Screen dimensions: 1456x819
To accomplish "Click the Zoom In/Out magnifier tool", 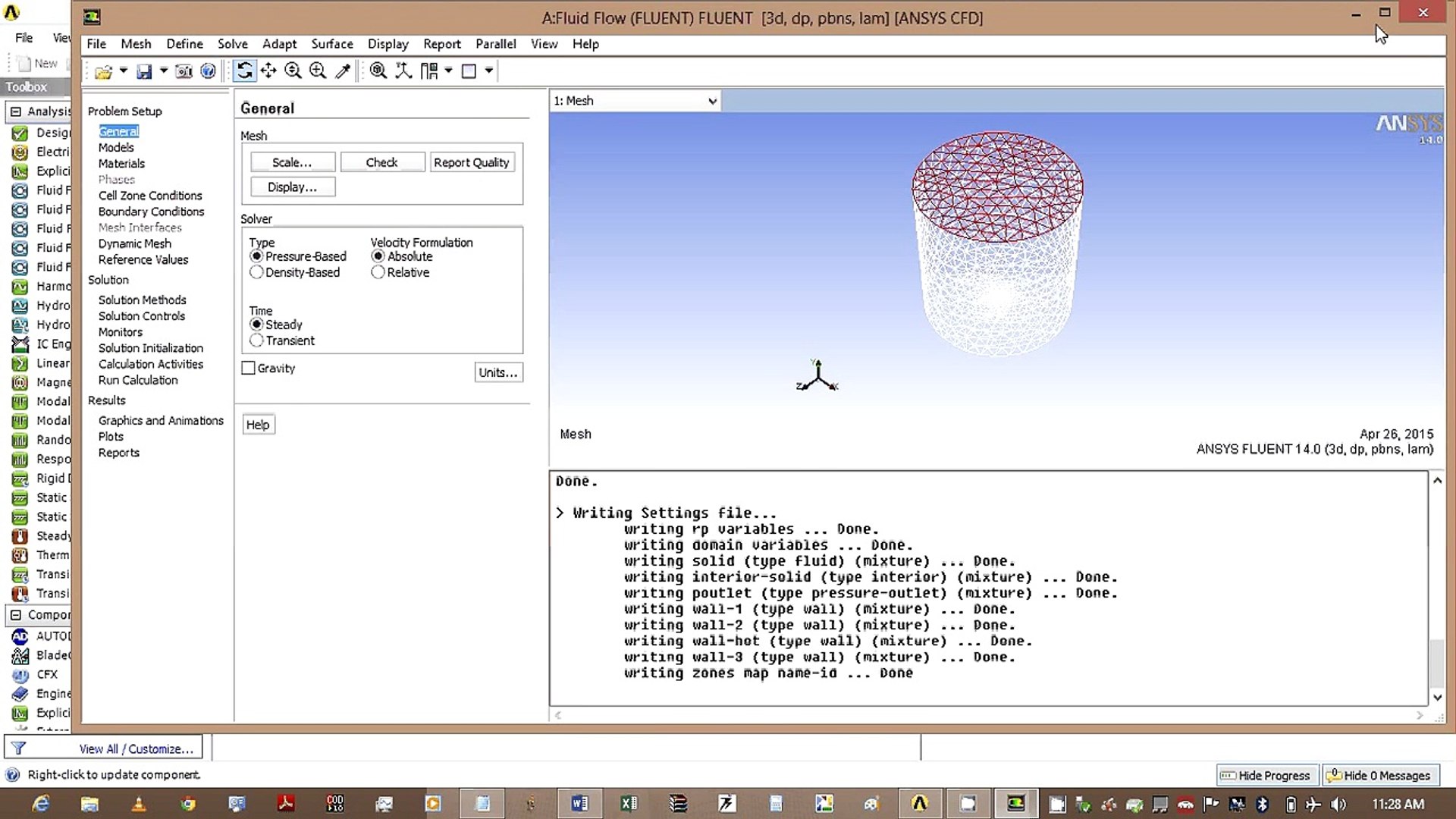I will point(293,71).
